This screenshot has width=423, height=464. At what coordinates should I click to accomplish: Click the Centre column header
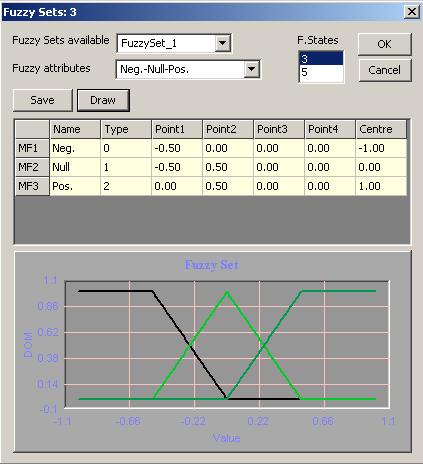381,129
